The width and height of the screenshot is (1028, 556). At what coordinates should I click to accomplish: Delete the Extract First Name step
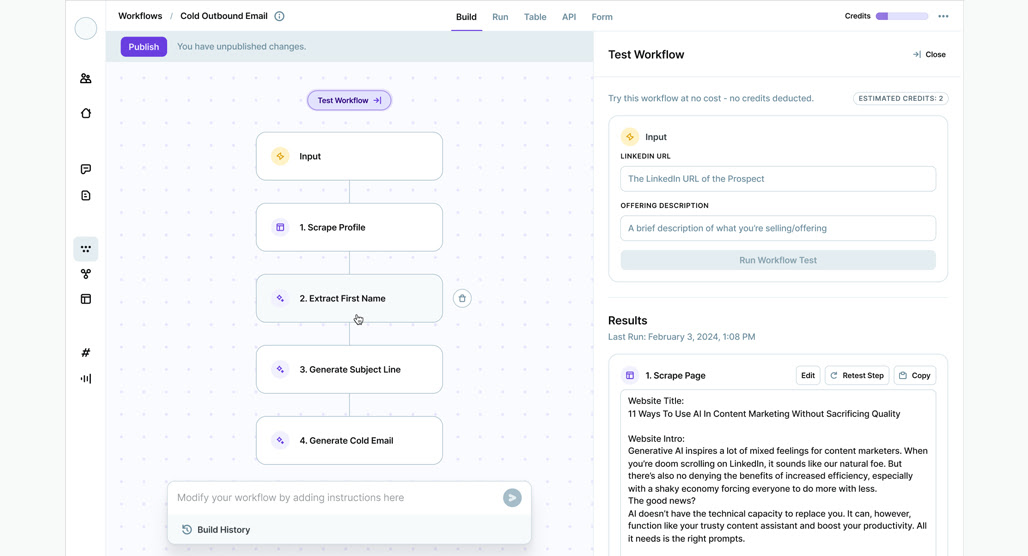point(462,298)
